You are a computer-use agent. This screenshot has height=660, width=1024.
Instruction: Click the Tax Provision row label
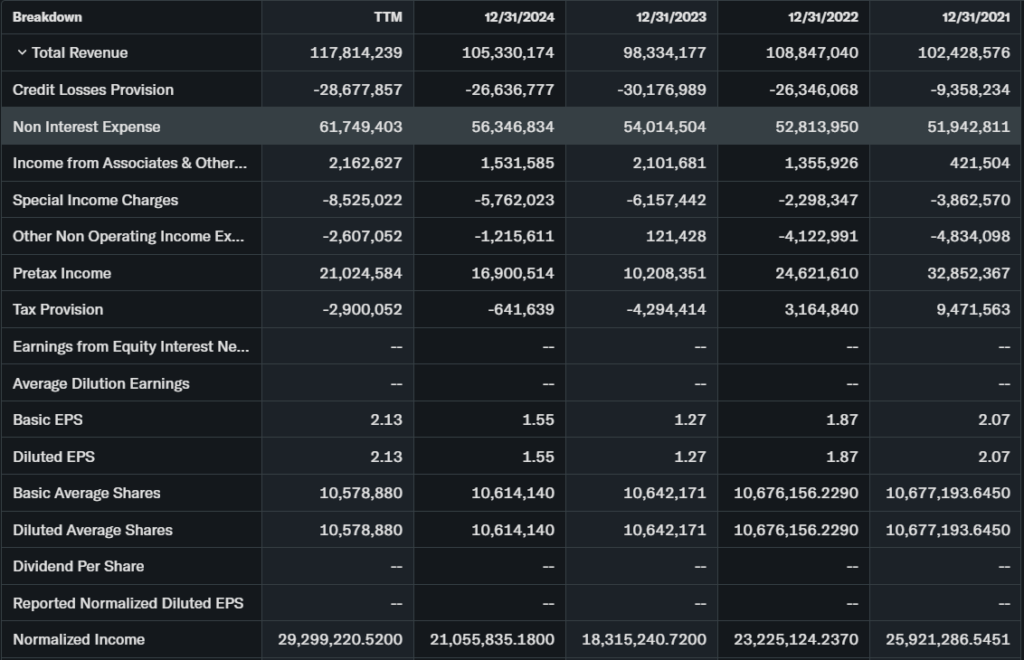(x=58, y=310)
